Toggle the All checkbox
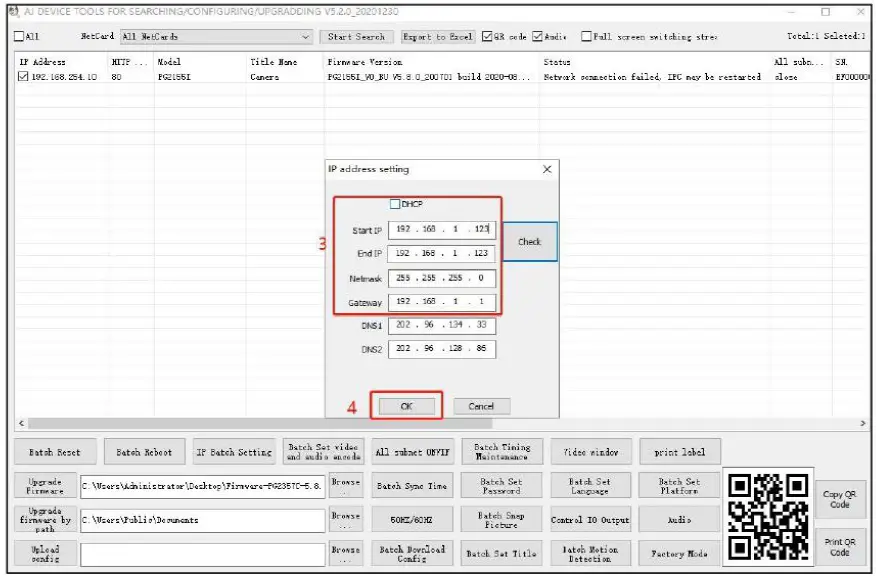Image resolution: width=876 pixels, height=580 pixels. (19, 36)
